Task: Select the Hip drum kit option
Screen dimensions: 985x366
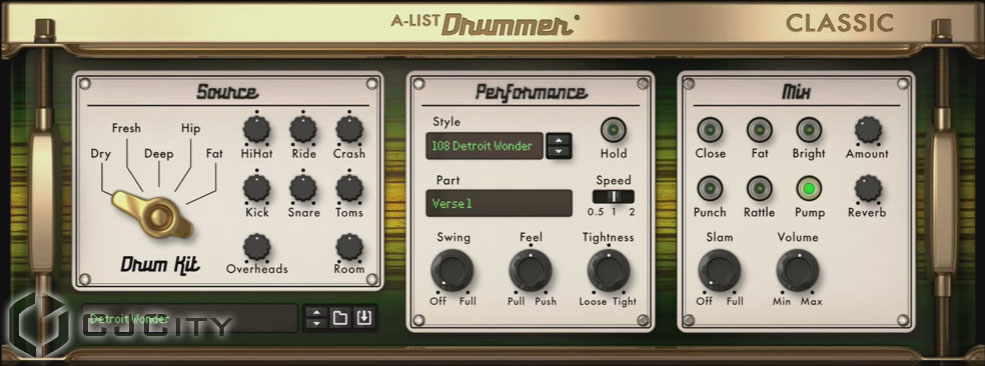Action: (x=190, y=129)
